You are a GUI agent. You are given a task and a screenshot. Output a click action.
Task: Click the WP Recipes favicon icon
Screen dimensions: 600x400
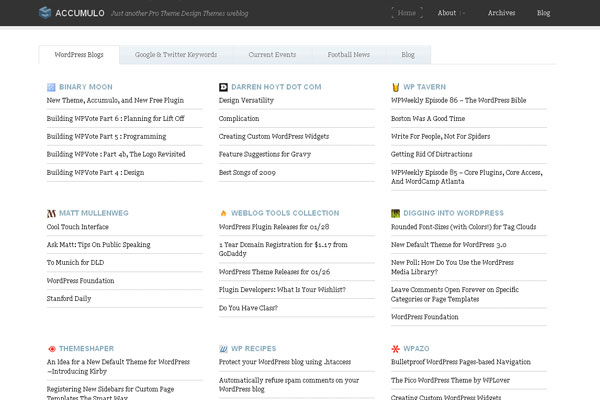tap(223, 349)
